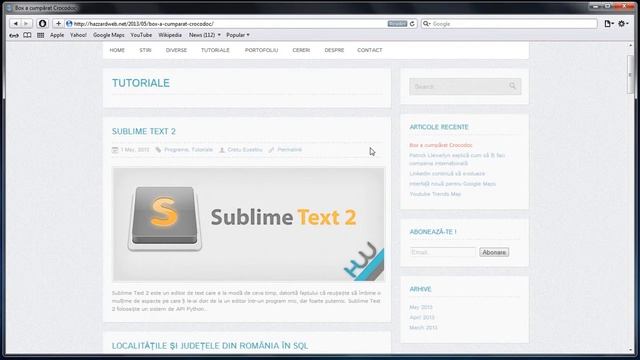Open the Permalink link of Sublime Text 2 post
Image resolution: width=640 pixels, height=360 pixels.
[289, 150]
